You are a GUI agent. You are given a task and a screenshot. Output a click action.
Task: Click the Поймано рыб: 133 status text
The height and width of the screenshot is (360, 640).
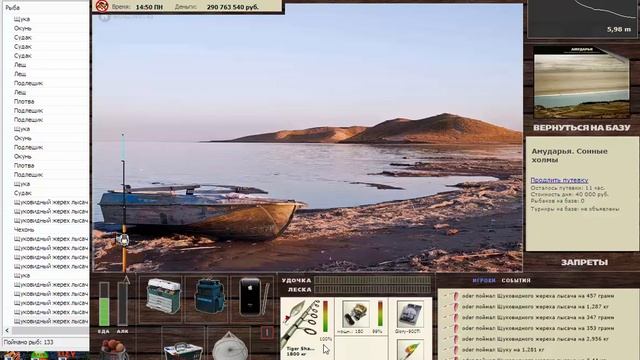point(29,342)
